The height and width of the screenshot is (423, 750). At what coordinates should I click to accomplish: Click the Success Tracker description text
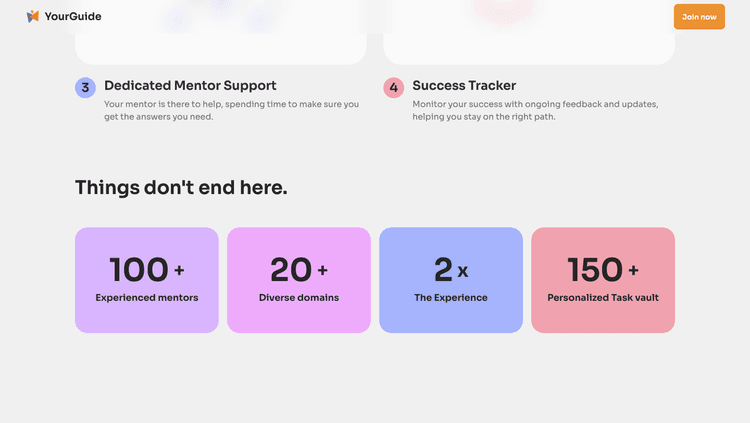click(535, 111)
